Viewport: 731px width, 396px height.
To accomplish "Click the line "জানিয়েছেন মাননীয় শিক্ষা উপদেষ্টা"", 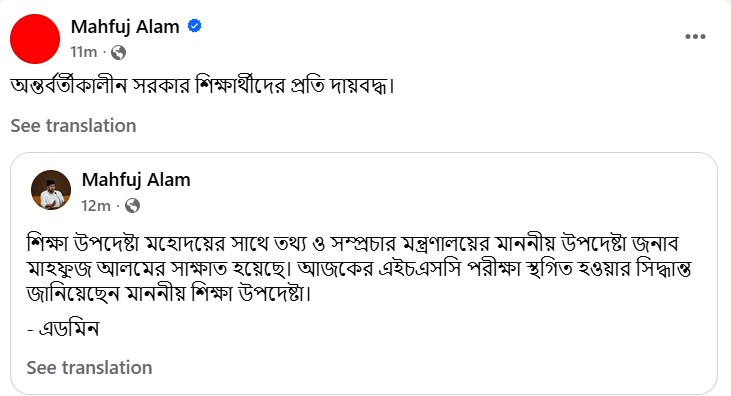I will pos(168,293).
